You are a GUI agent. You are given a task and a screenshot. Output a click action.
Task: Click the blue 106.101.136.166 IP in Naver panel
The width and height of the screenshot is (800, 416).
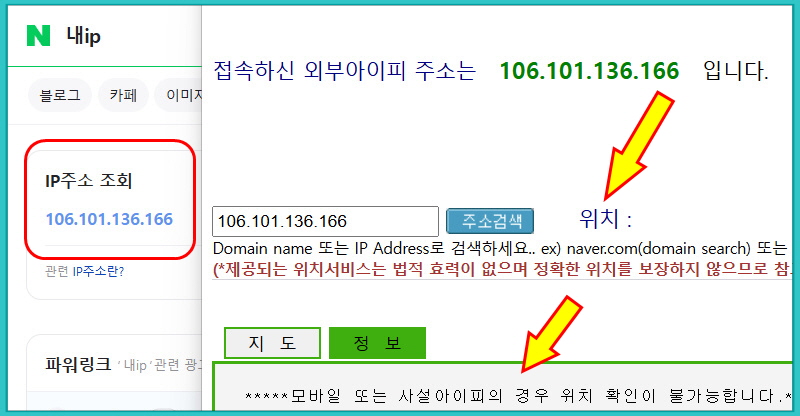[x=109, y=219]
